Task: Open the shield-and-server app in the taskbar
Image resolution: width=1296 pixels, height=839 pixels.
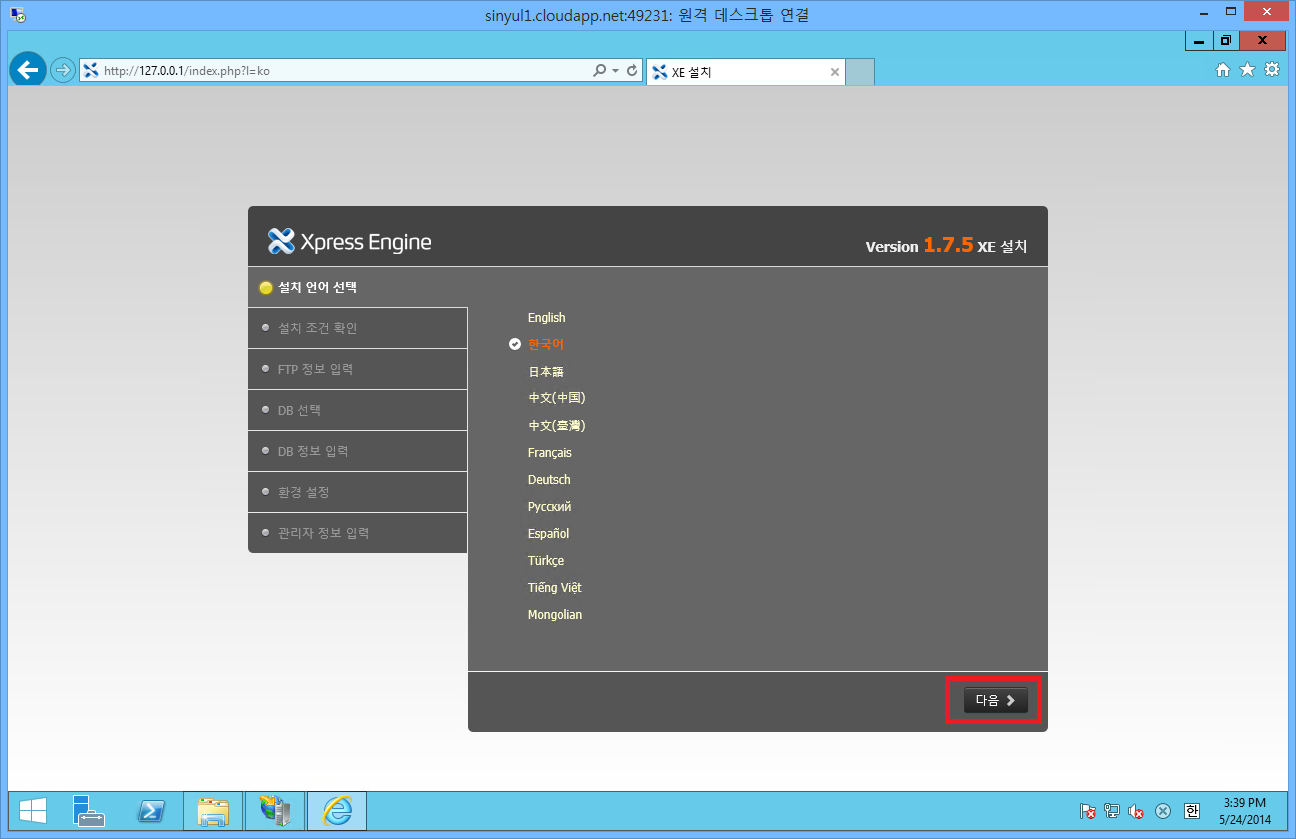Action: point(275,811)
